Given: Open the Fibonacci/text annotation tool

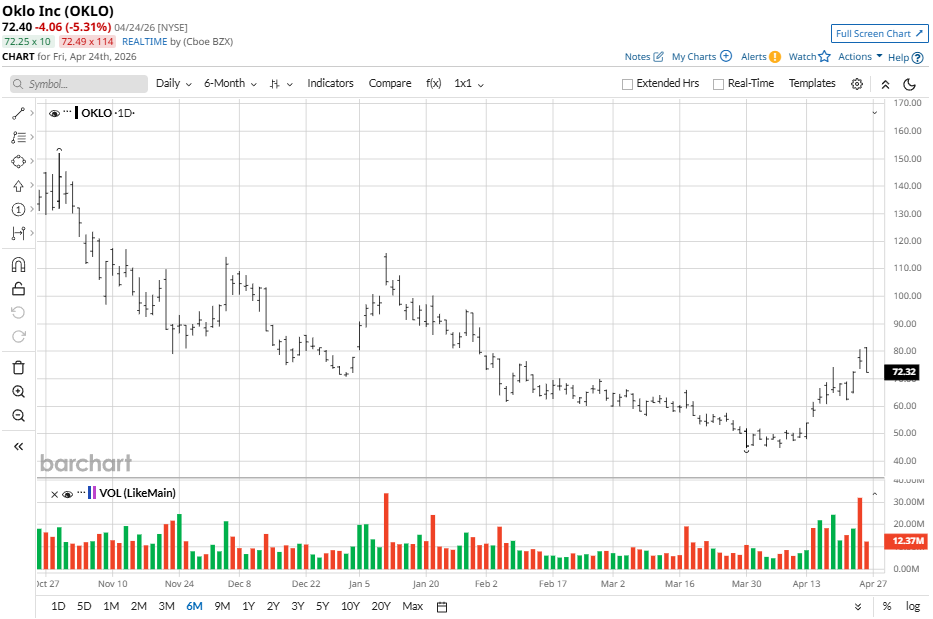Looking at the screenshot, I should [18, 137].
